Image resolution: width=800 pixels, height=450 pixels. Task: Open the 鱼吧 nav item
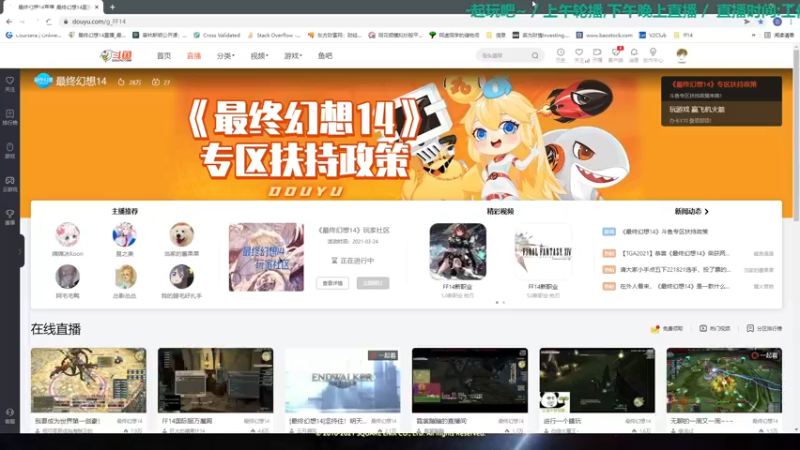pos(325,56)
